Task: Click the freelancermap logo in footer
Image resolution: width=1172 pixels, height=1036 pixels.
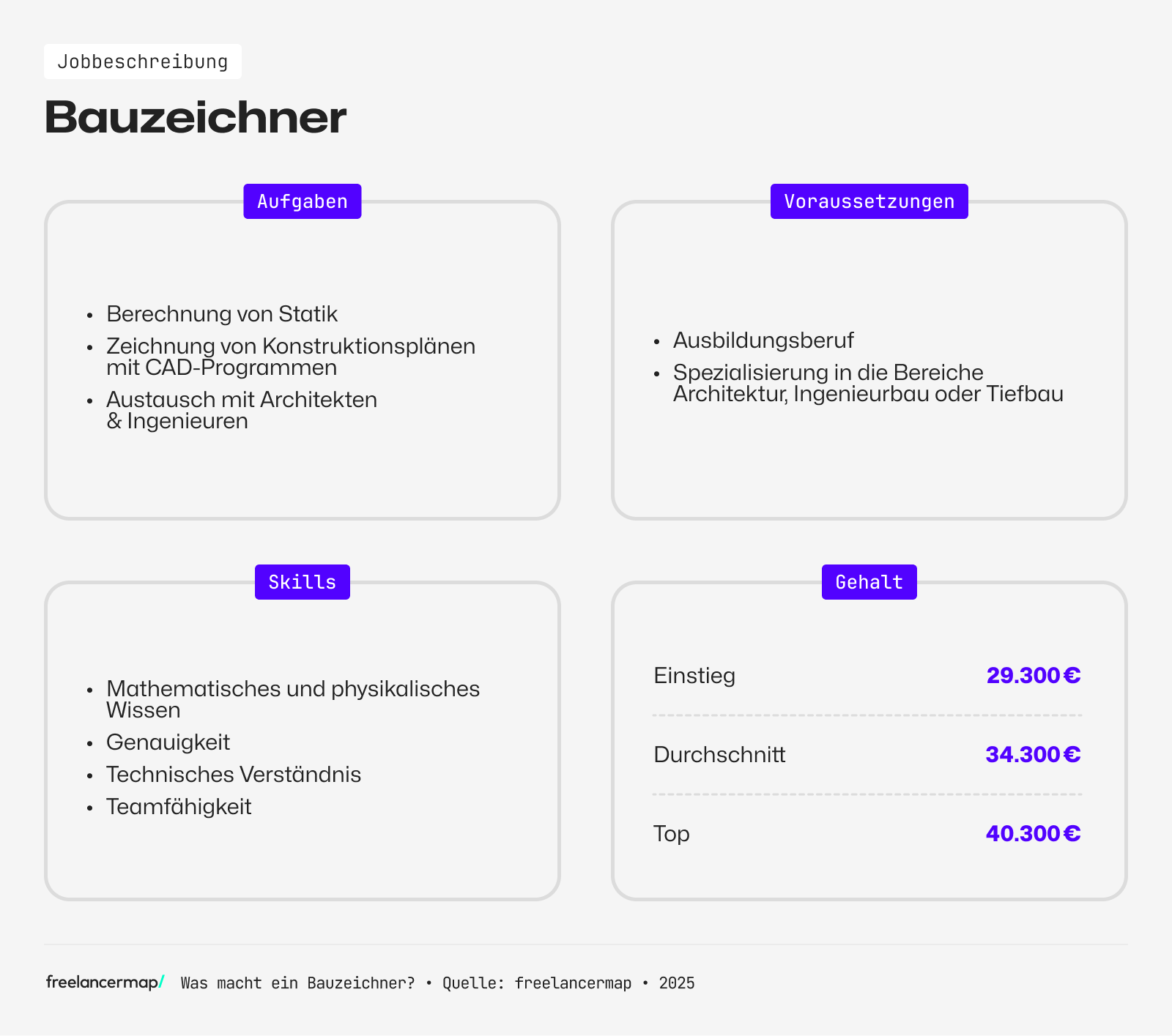Action: point(105,982)
